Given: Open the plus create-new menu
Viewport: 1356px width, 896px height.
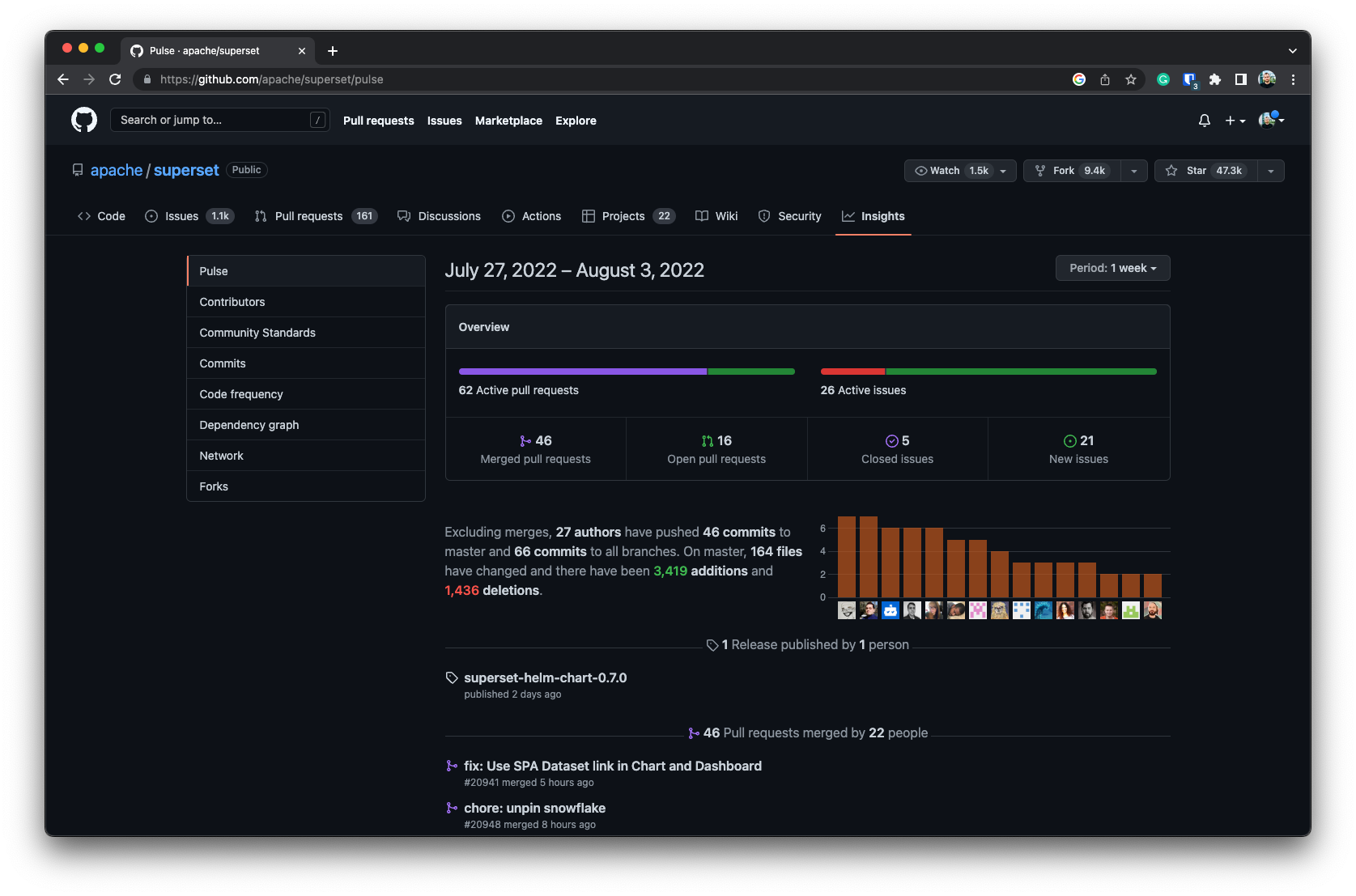Looking at the screenshot, I should click(1235, 121).
